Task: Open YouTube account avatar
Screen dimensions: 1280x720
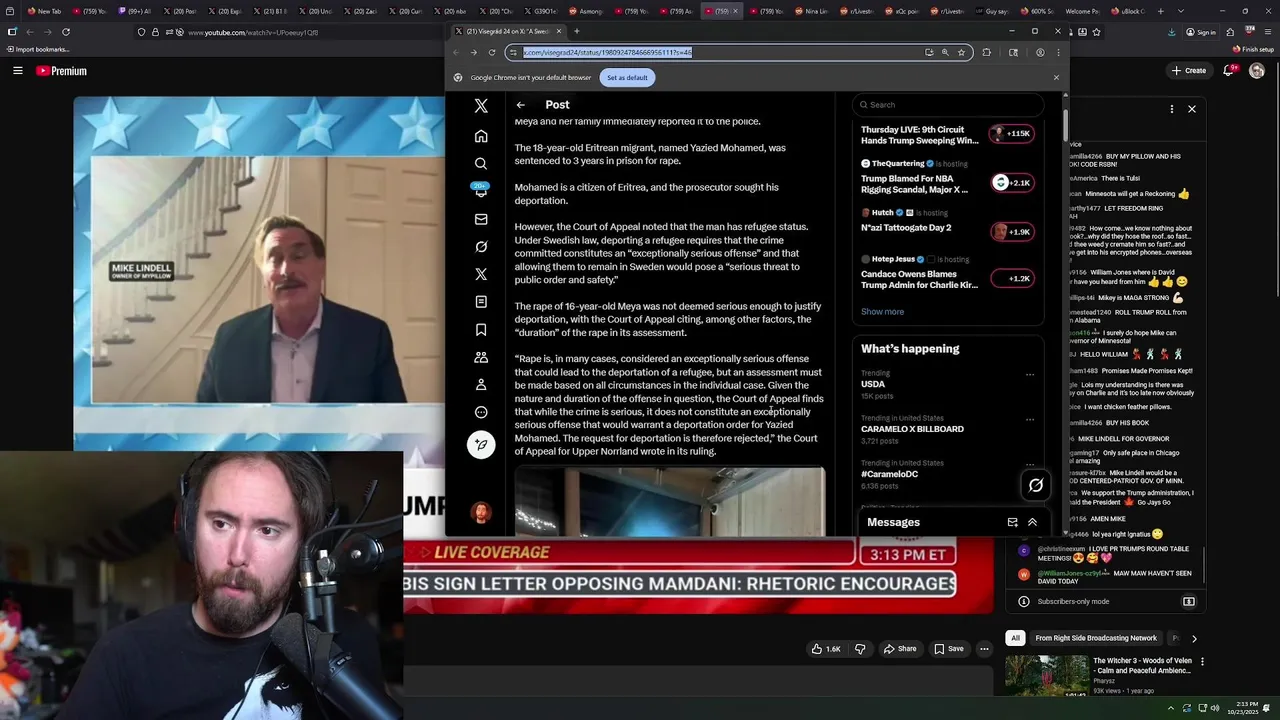Action: [x=1257, y=71]
